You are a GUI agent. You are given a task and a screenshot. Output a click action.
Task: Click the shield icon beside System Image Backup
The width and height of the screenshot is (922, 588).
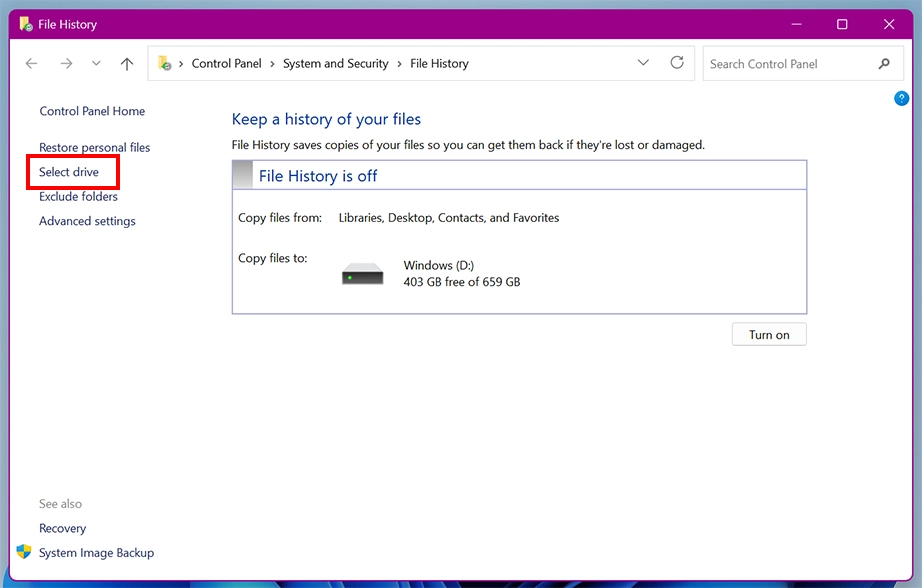pos(24,552)
